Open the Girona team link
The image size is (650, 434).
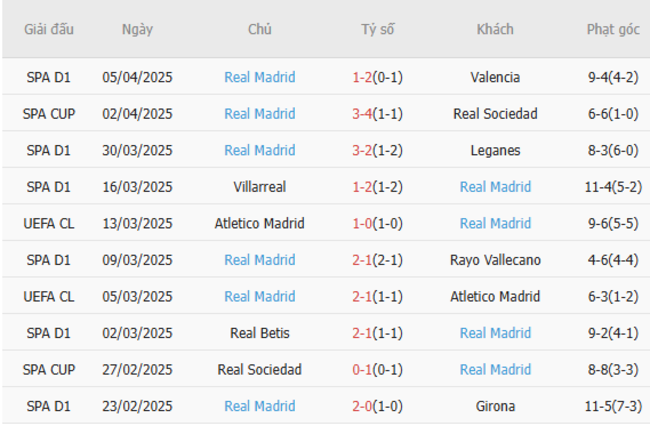tap(495, 406)
